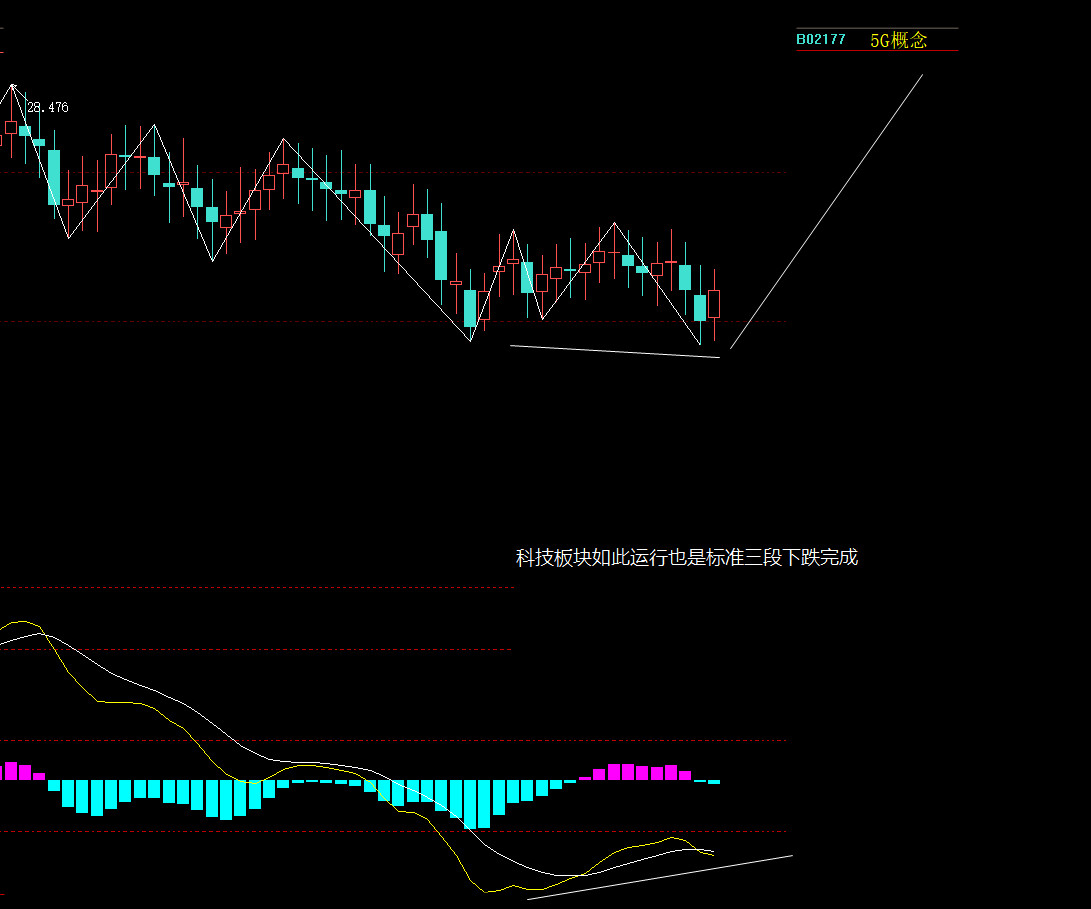Select the 5G概念 sector name
The image size is (1091, 909).
tap(898, 40)
